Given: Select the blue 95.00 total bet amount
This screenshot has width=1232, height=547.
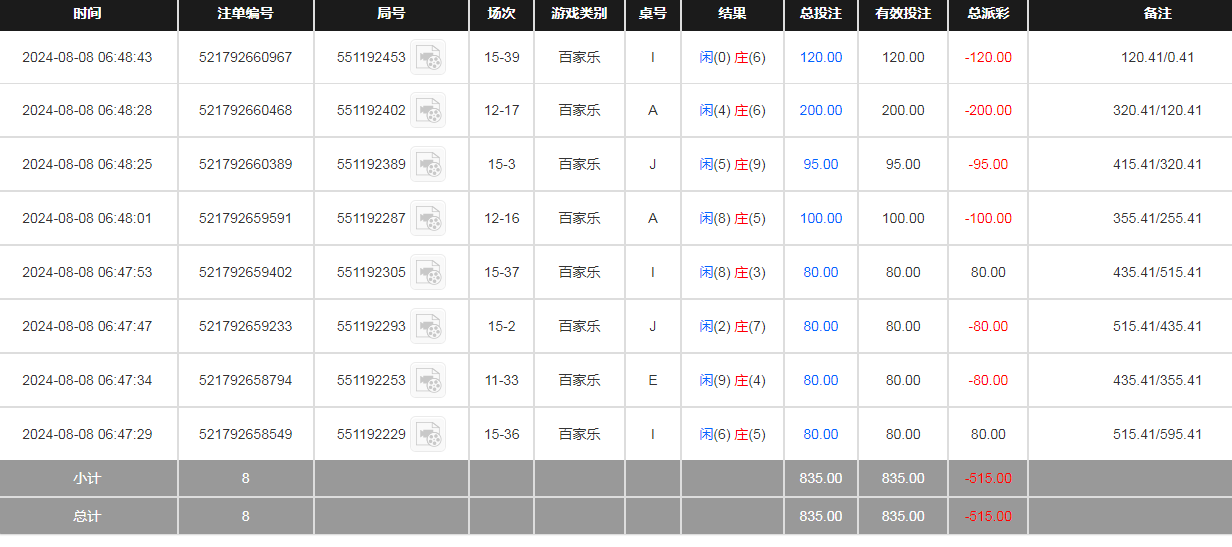Looking at the screenshot, I should coord(821,165).
